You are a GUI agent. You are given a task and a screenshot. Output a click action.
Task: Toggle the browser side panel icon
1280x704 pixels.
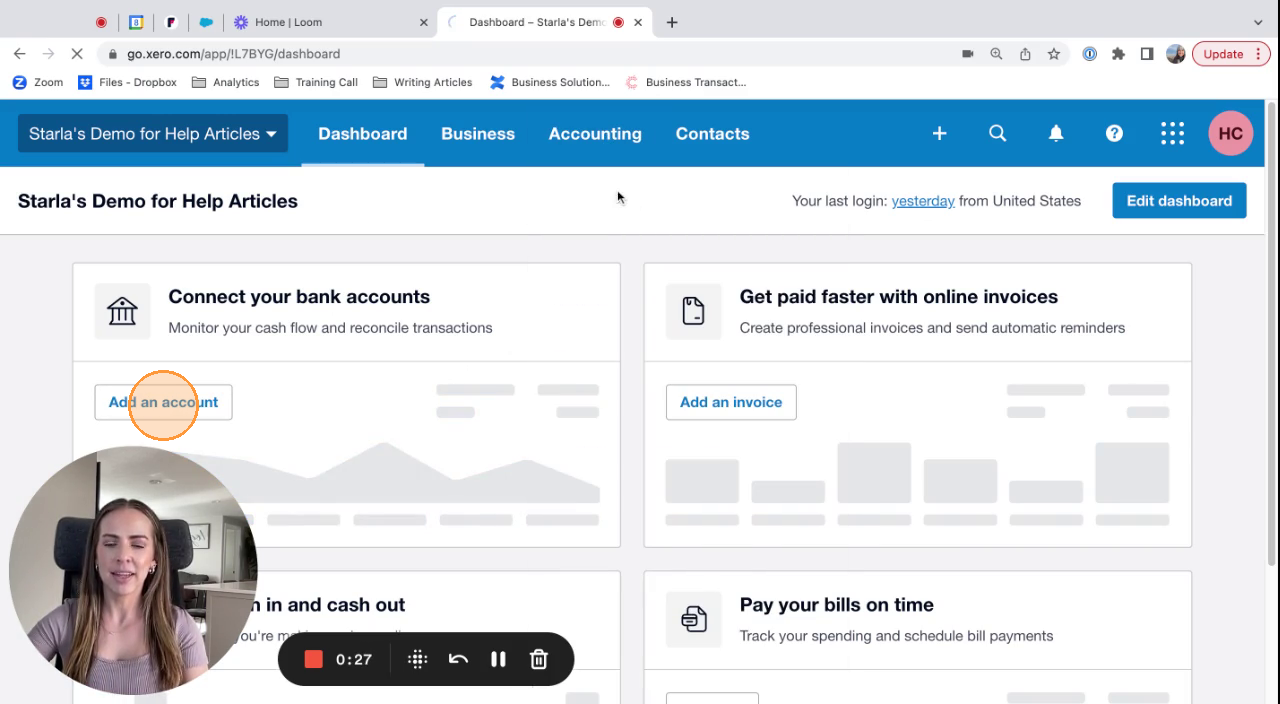[x=1147, y=54]
